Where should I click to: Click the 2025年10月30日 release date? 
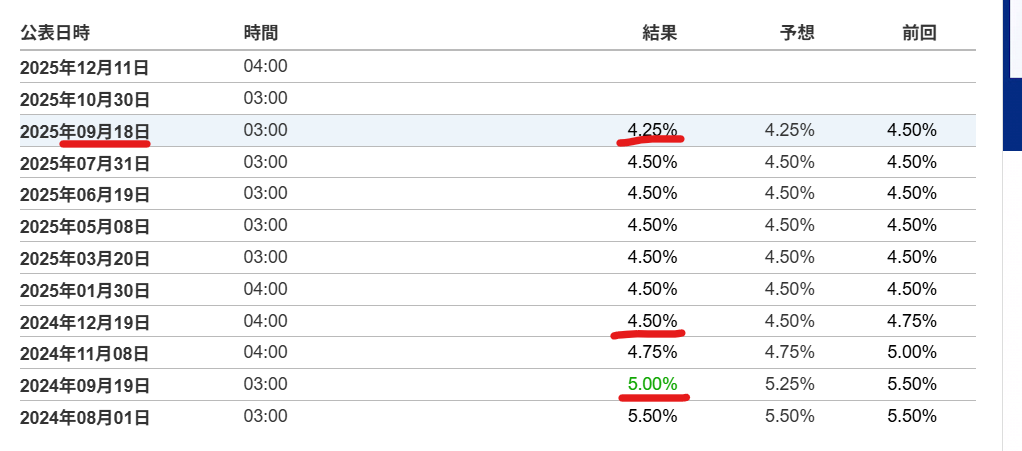click(x=85, y=100)
